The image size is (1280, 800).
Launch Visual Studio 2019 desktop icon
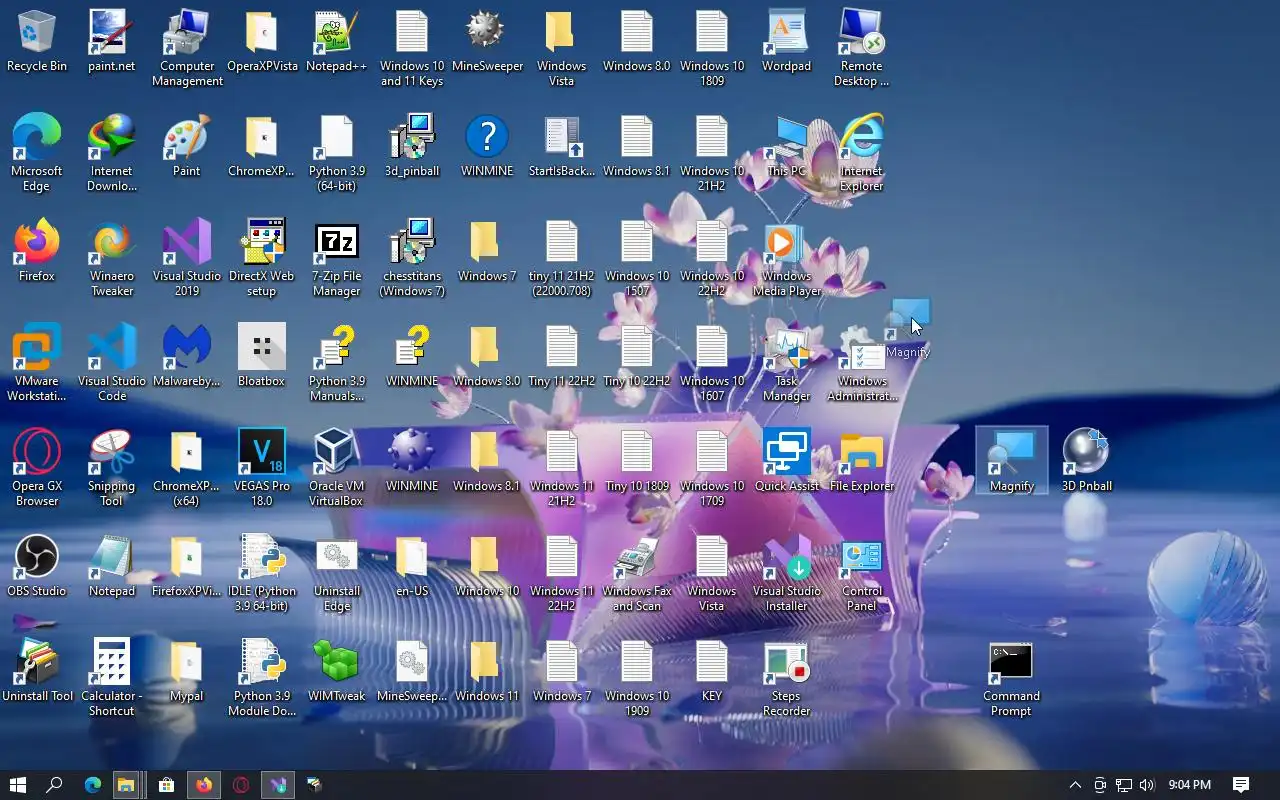187,258
